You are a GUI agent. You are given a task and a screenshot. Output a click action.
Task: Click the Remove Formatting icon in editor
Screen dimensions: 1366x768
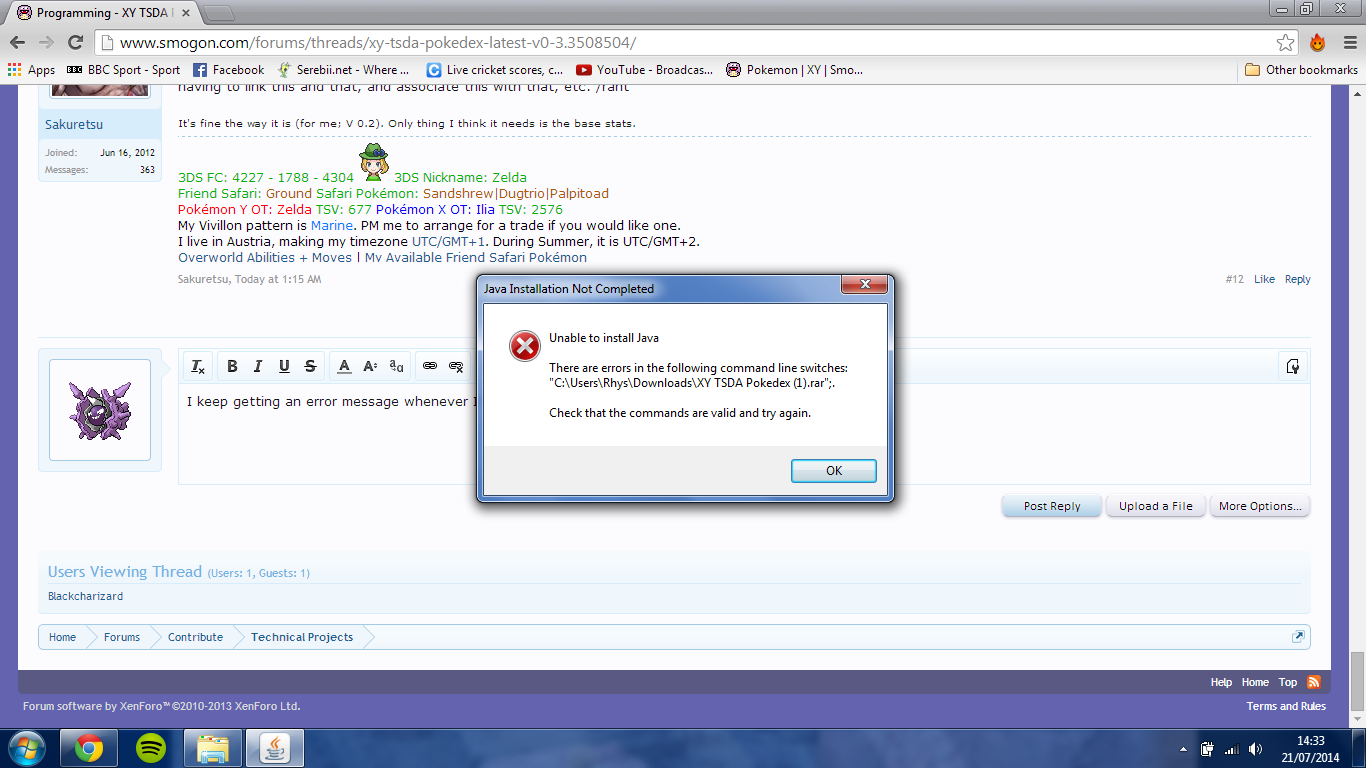198,366
